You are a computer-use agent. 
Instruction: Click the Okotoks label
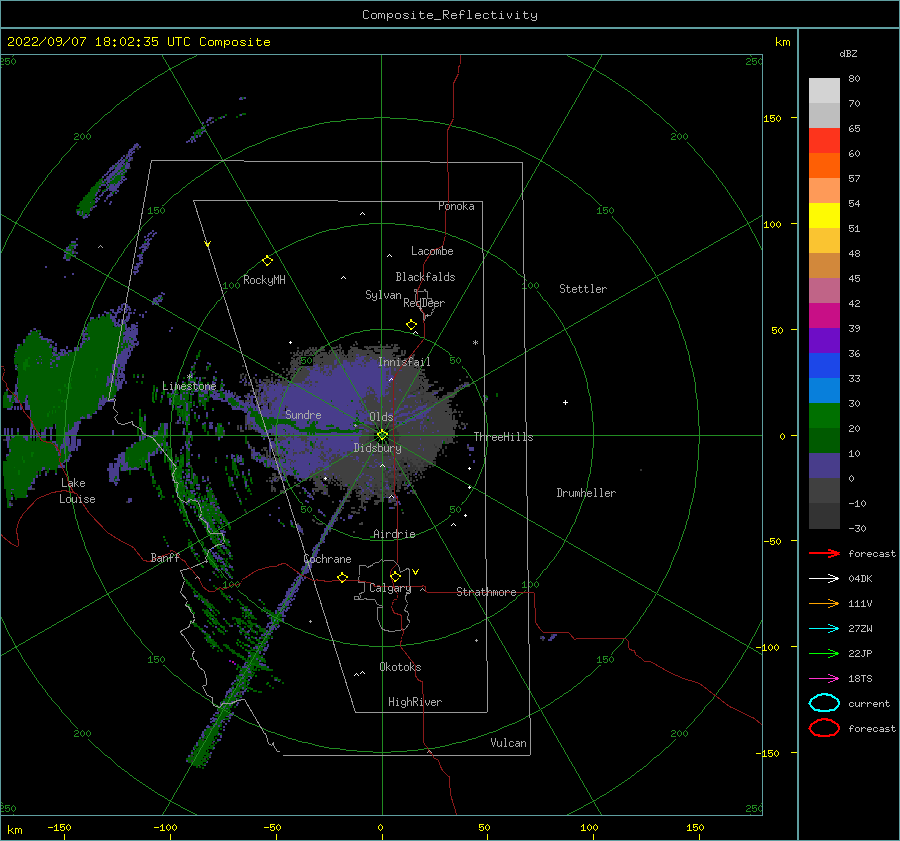(400, 667)
